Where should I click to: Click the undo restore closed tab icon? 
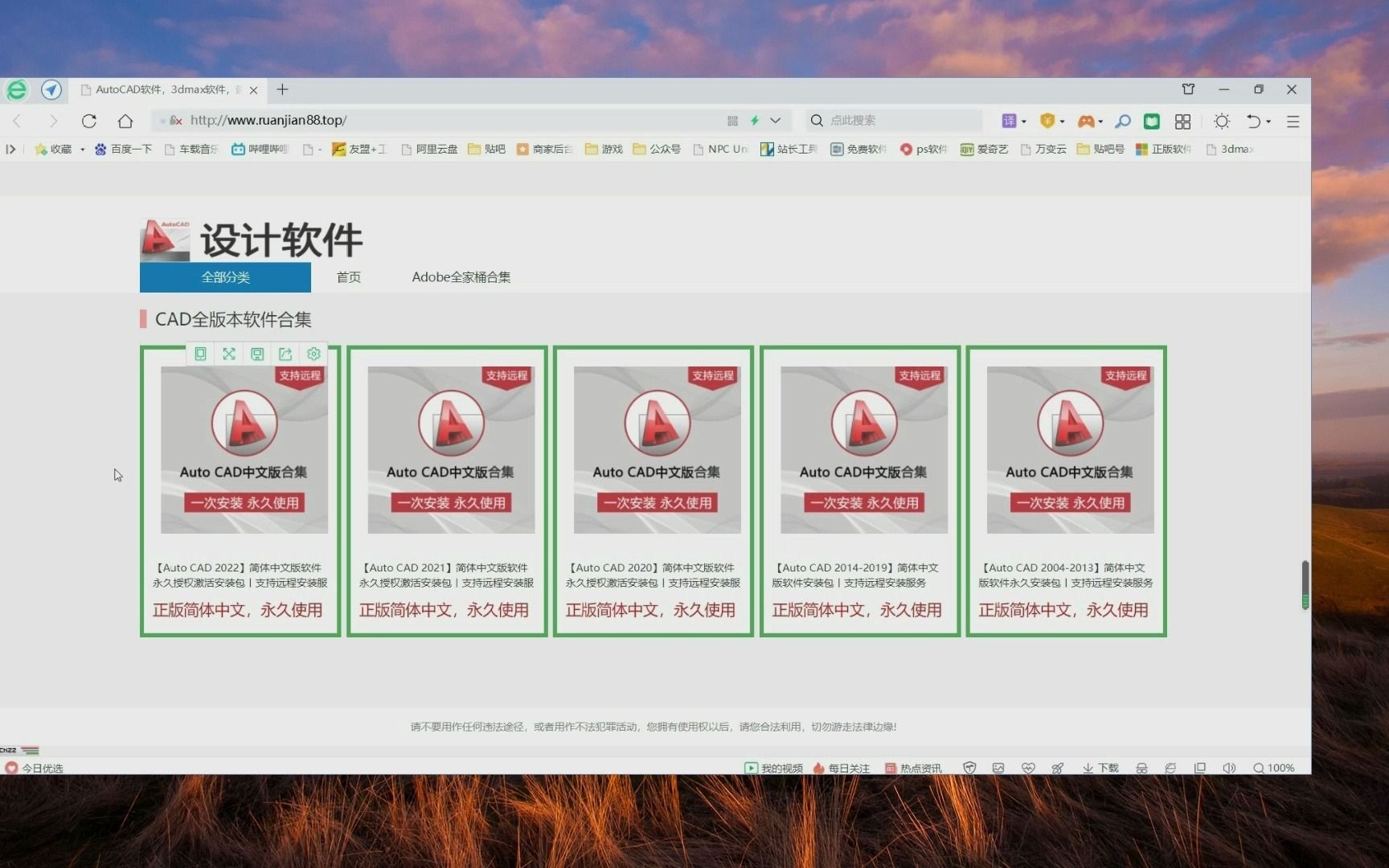1253,121
